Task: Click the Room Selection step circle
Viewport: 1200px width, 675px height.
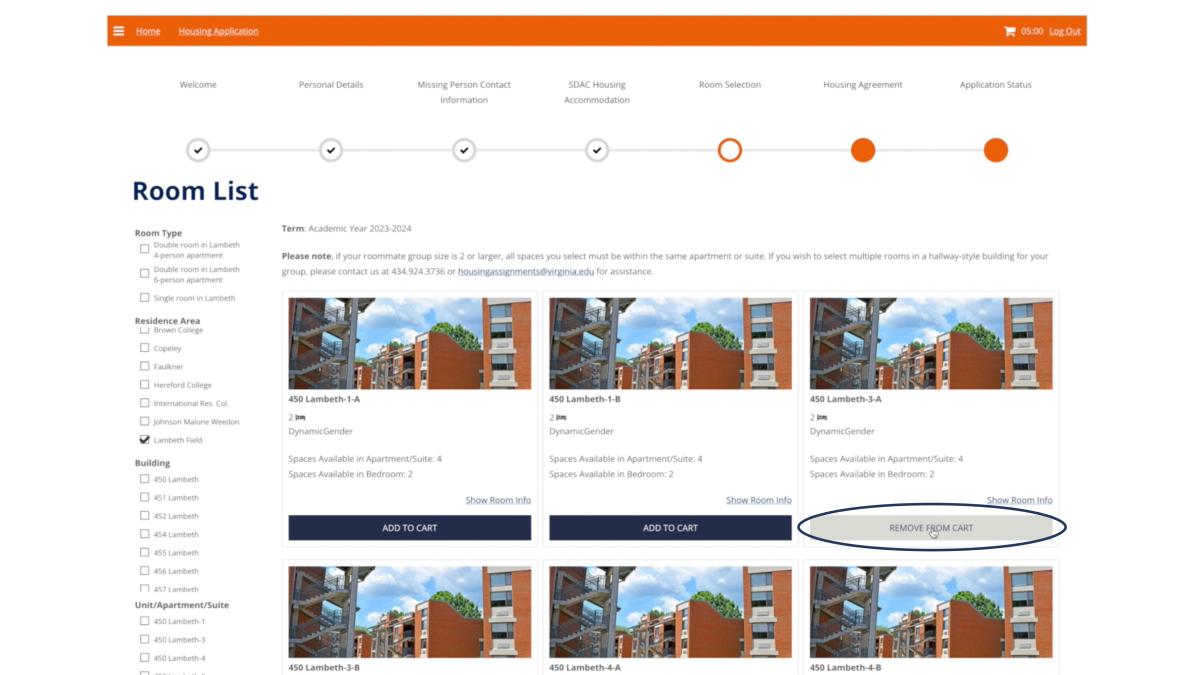Action: [730, 150]
